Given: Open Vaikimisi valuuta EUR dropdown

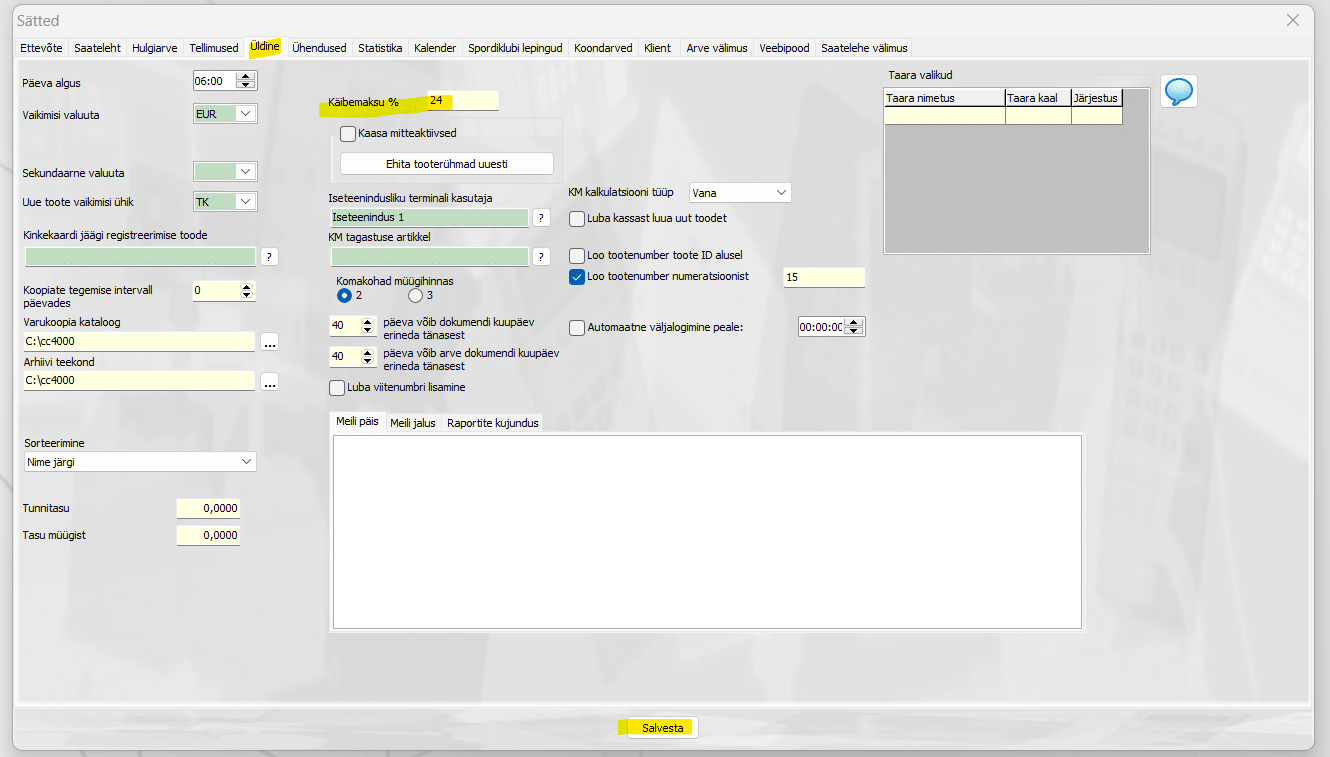Looking at the screenshot, I should (245, 114).
